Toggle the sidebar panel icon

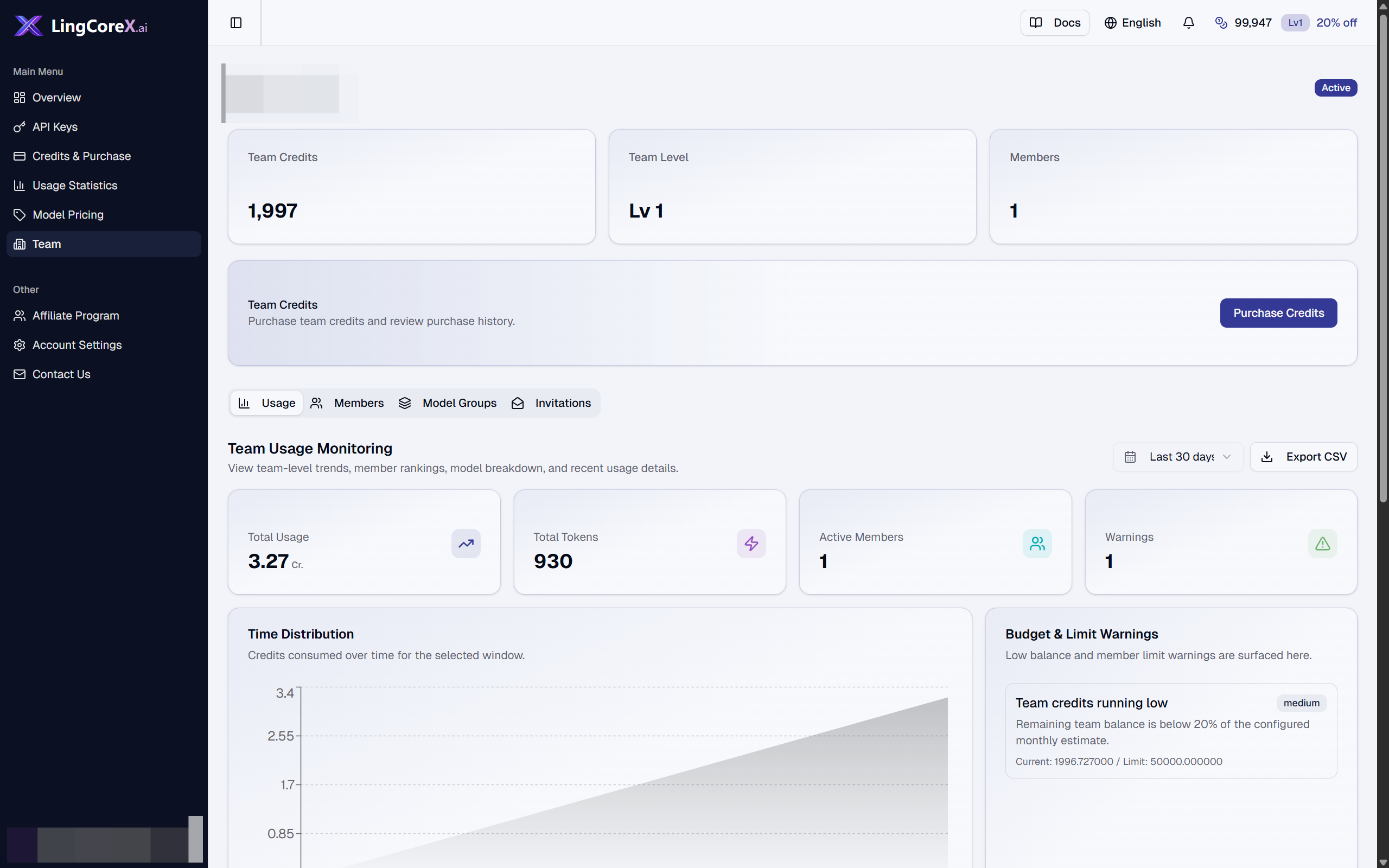coord(236,23)
